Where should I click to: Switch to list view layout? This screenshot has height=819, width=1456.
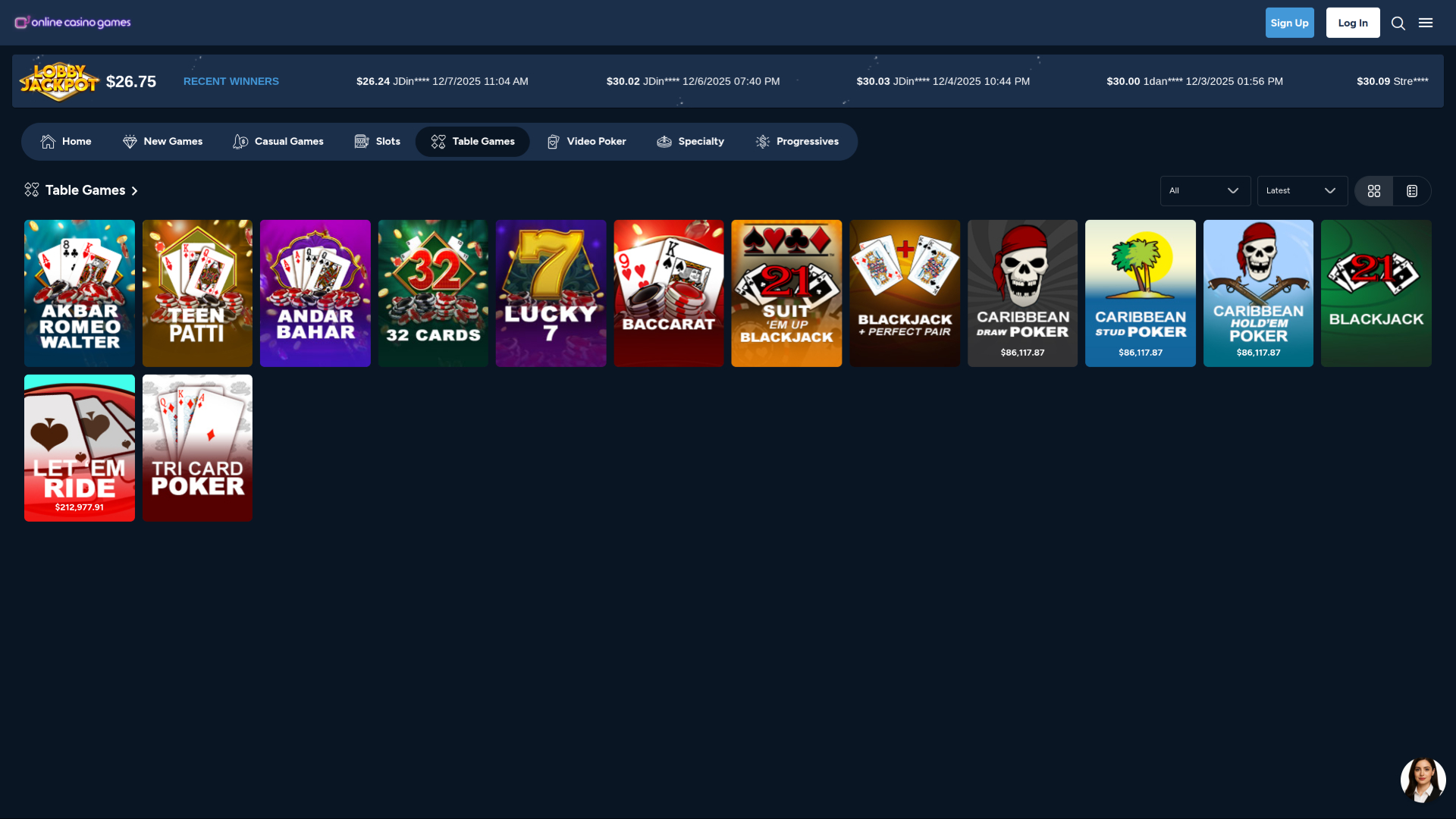point(1411,190)
